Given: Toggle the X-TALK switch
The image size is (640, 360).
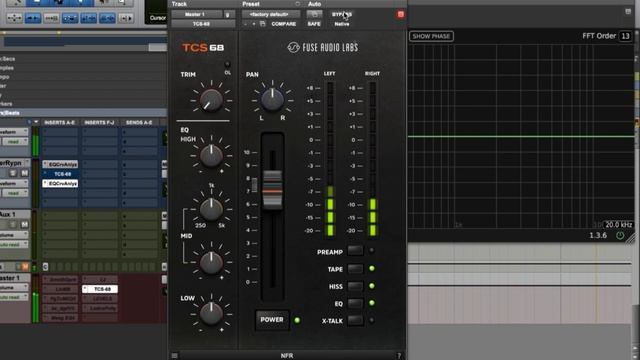Looking at the screenshot, I should point(355,320).
